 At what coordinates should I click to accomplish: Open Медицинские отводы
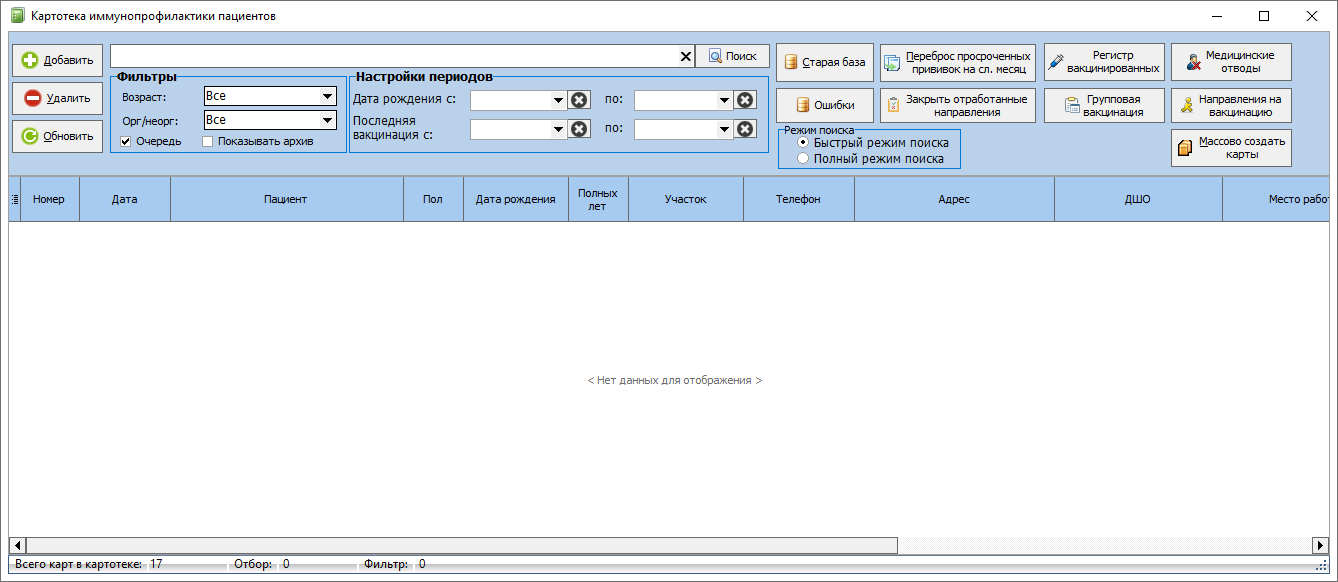(x=1231, y=62)
